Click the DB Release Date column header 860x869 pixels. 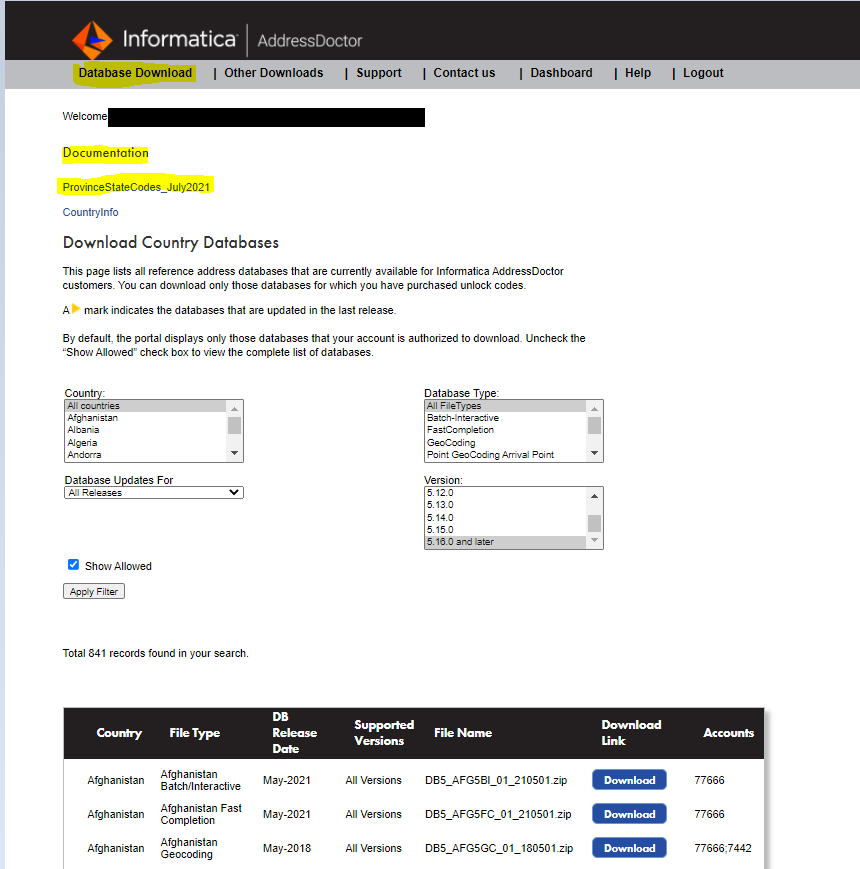[x=294, y=733]
